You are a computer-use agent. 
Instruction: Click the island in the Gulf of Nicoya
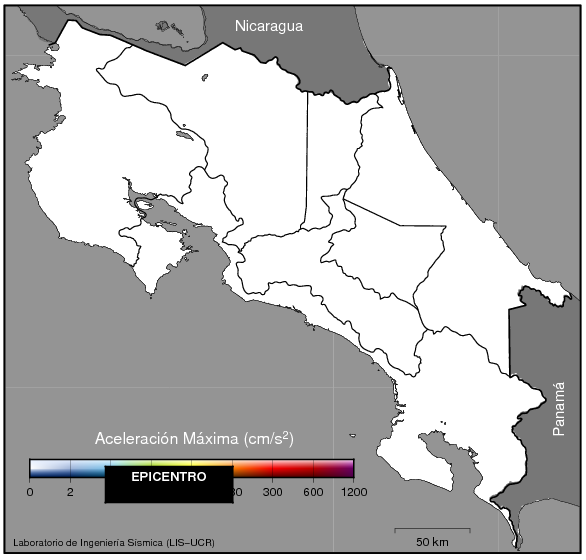tap(143, 204)
